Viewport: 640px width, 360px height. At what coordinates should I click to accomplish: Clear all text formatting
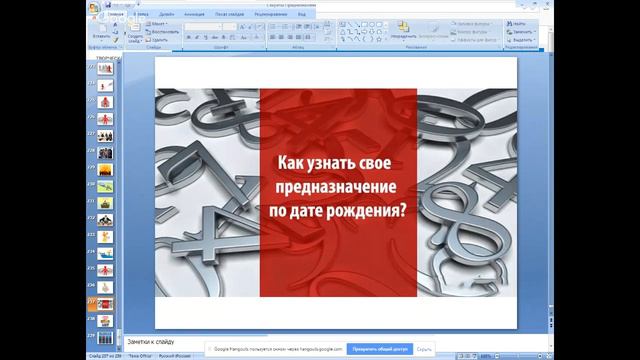[260, 27]
